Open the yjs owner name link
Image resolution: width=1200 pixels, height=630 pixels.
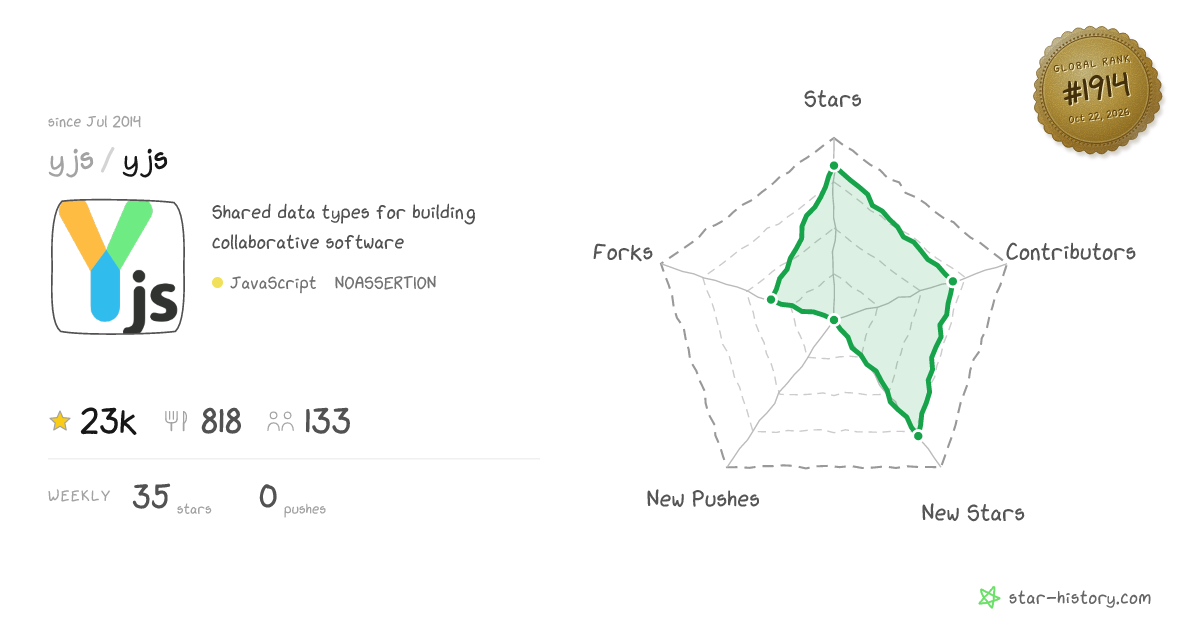(x=70, y=163)
